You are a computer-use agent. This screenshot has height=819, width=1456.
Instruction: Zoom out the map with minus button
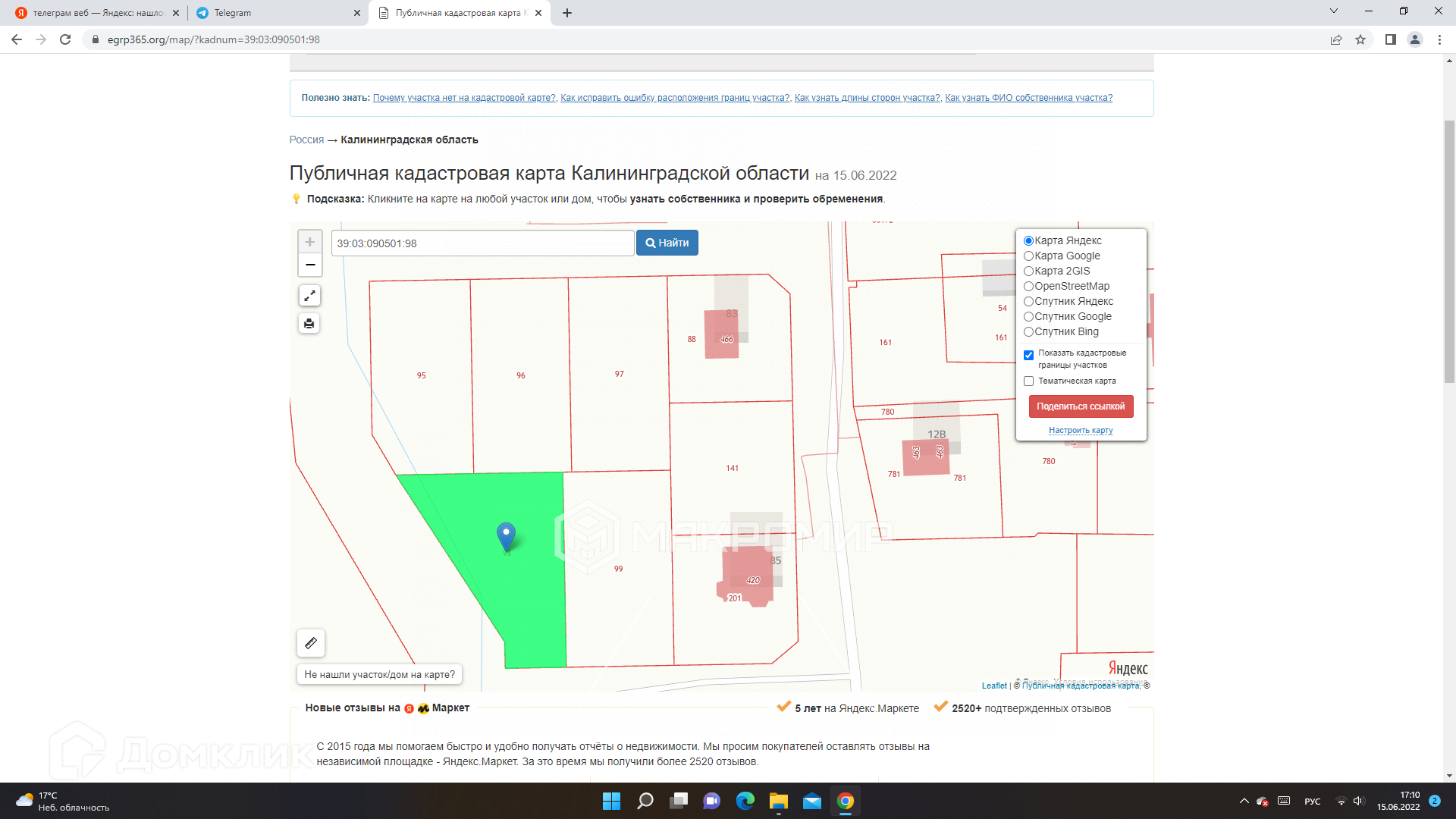point(309,265)
